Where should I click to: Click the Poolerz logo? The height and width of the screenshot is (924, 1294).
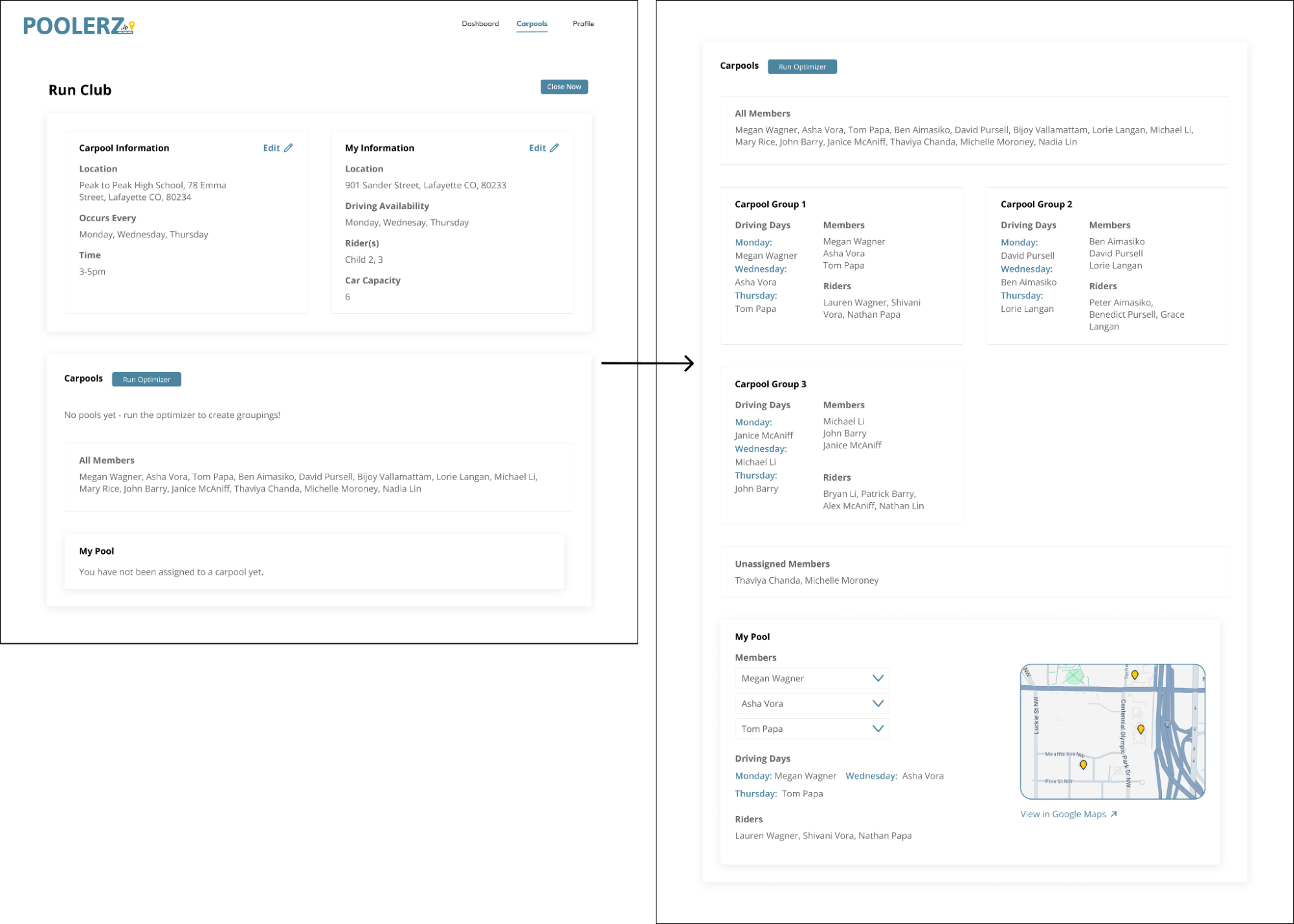coord(79,26)
